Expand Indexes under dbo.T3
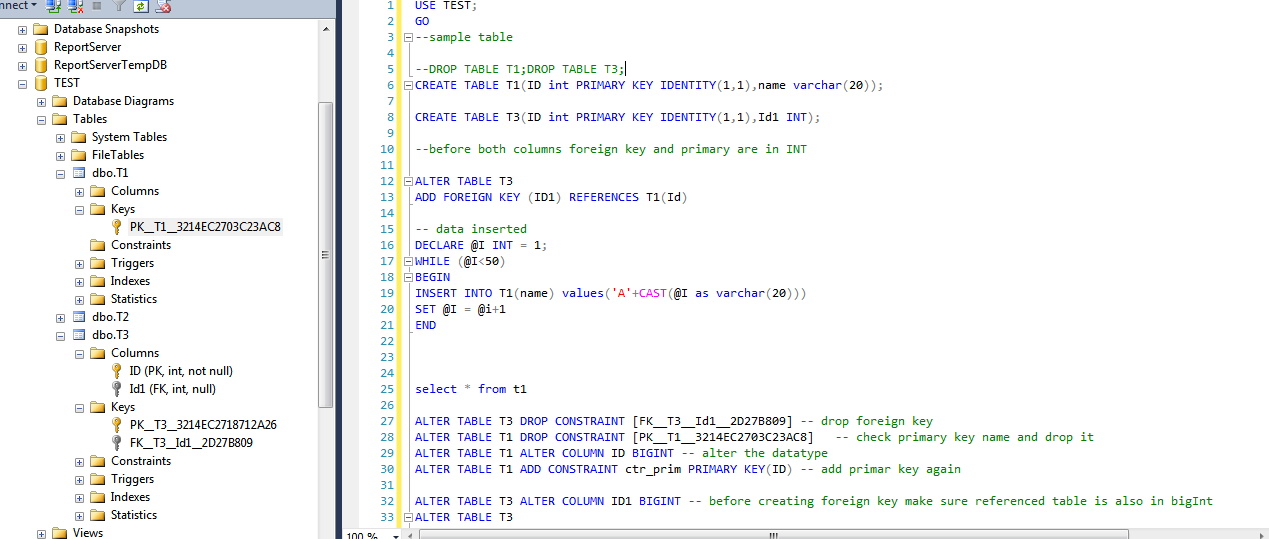 pos(79,497)
